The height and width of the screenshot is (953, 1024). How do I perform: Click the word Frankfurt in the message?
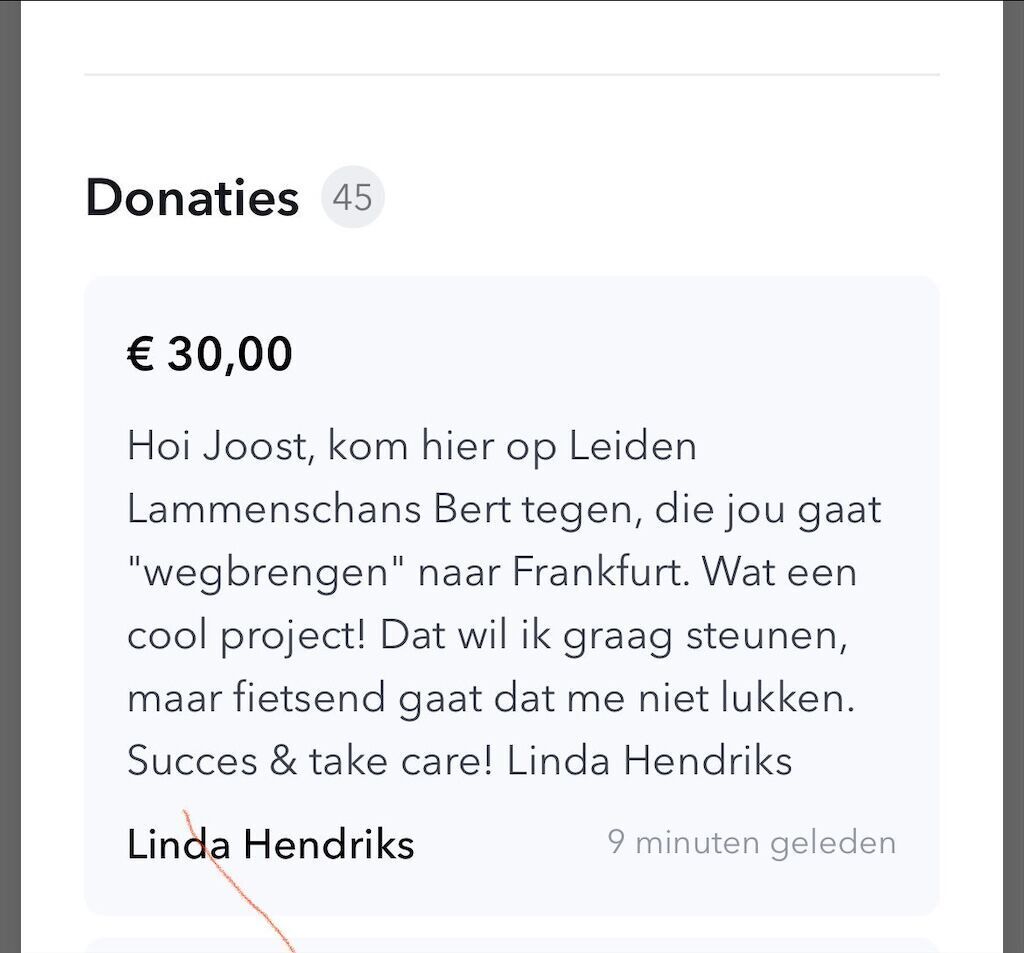(x=600, y=573)
